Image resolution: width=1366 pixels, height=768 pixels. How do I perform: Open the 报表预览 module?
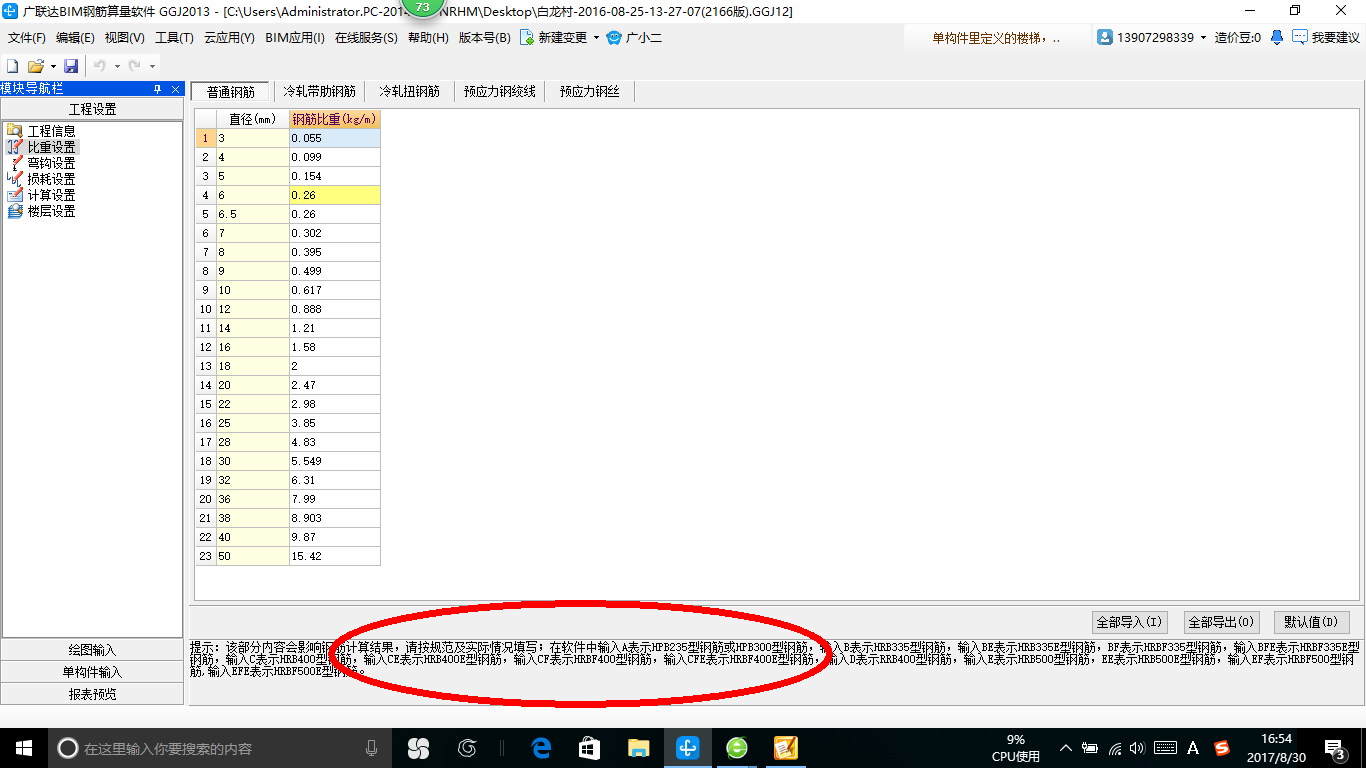92,694
